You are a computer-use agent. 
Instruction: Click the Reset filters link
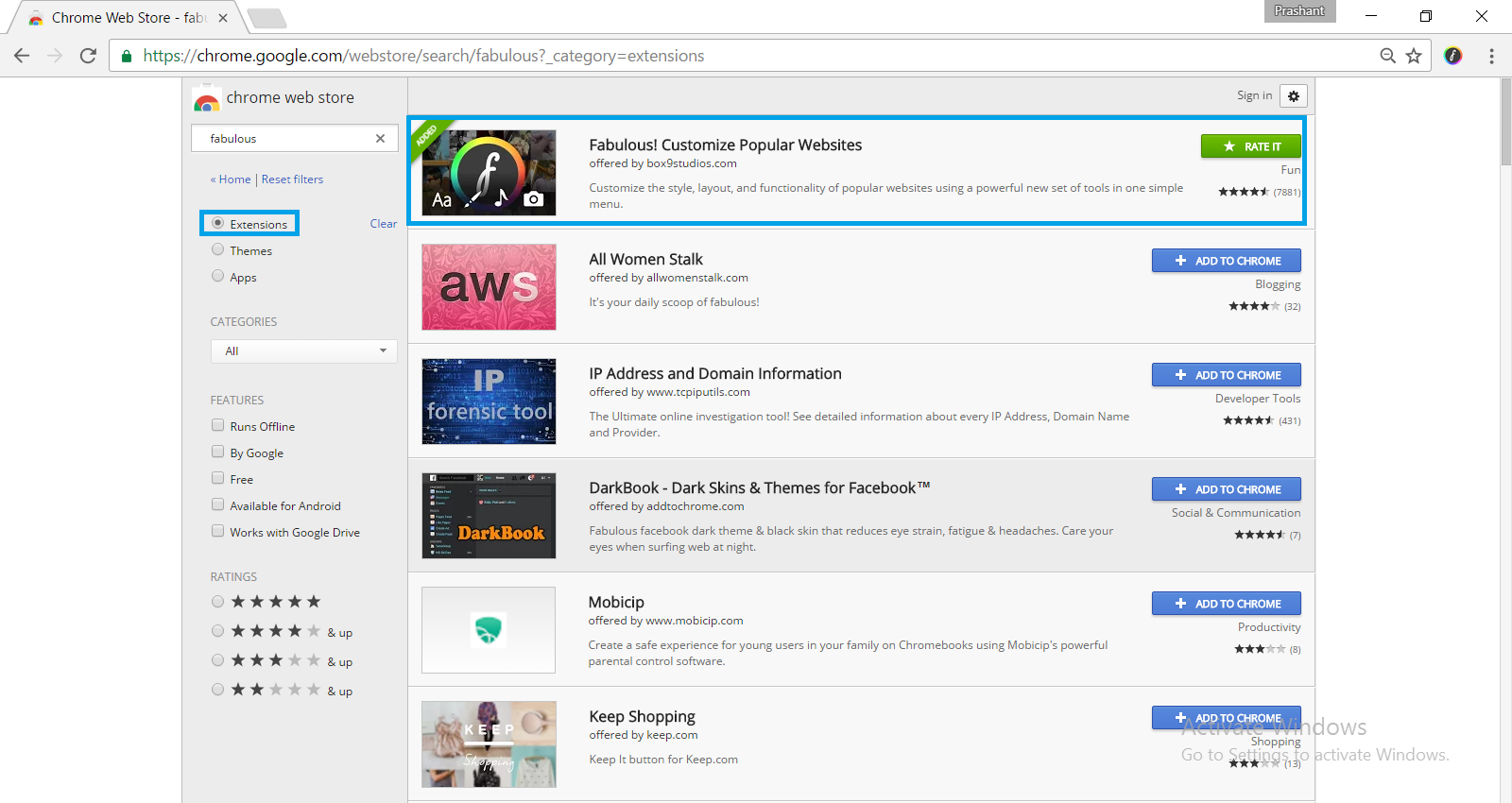pyautogui.click(x=292, y=179)
